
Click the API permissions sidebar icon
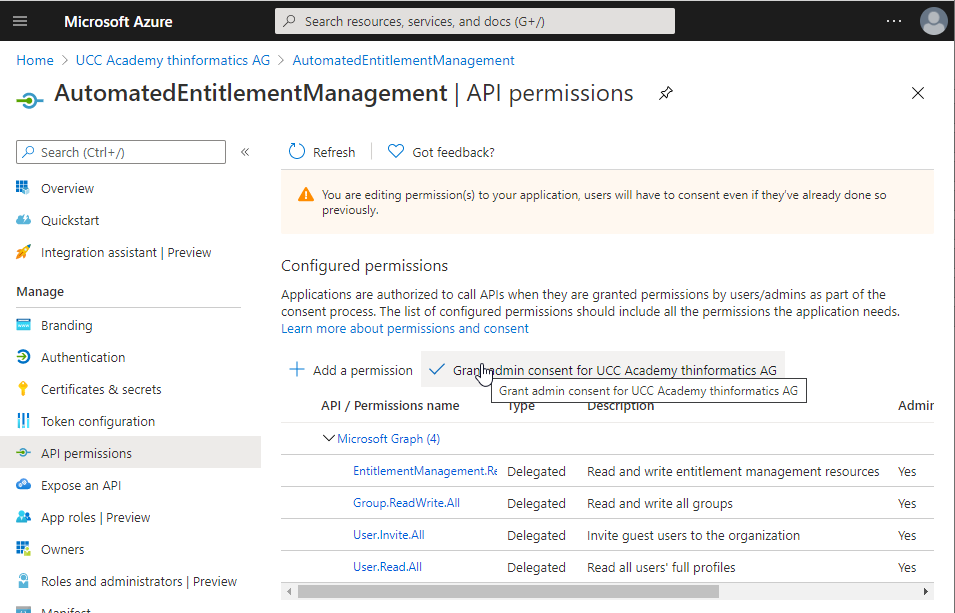[x=23, y=453]
